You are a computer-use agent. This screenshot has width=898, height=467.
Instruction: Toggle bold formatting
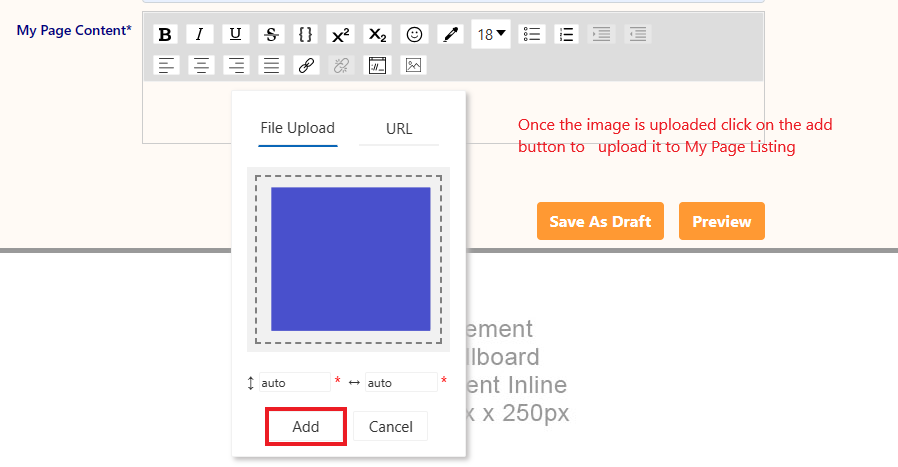pos(166,34)
